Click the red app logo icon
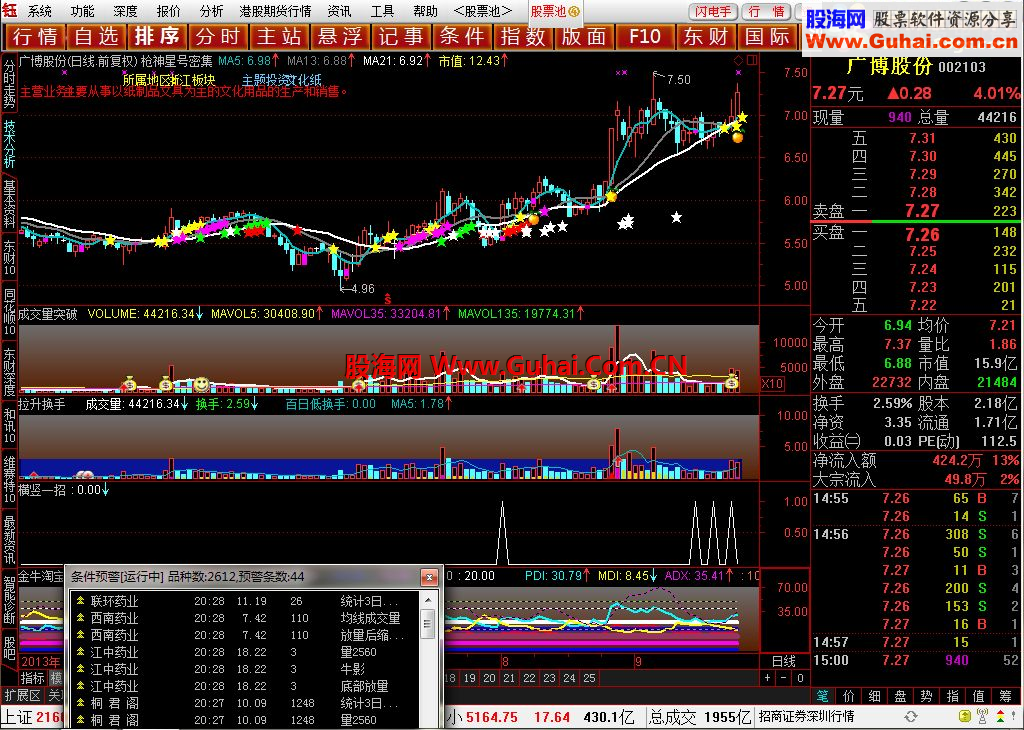Viewport: 1024px width, 730px height. (10, 11)
